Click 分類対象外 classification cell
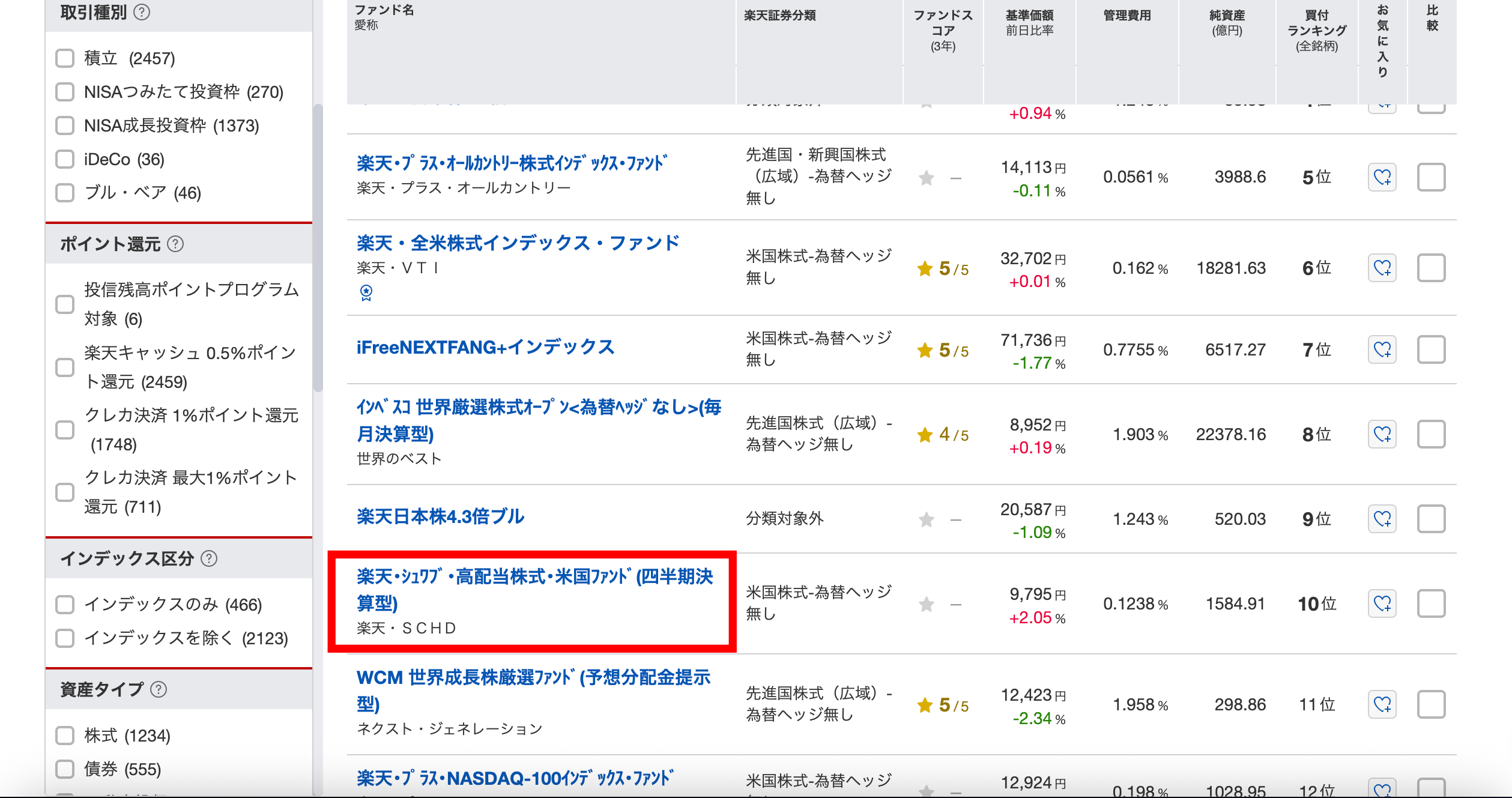 tap(784, 518)
